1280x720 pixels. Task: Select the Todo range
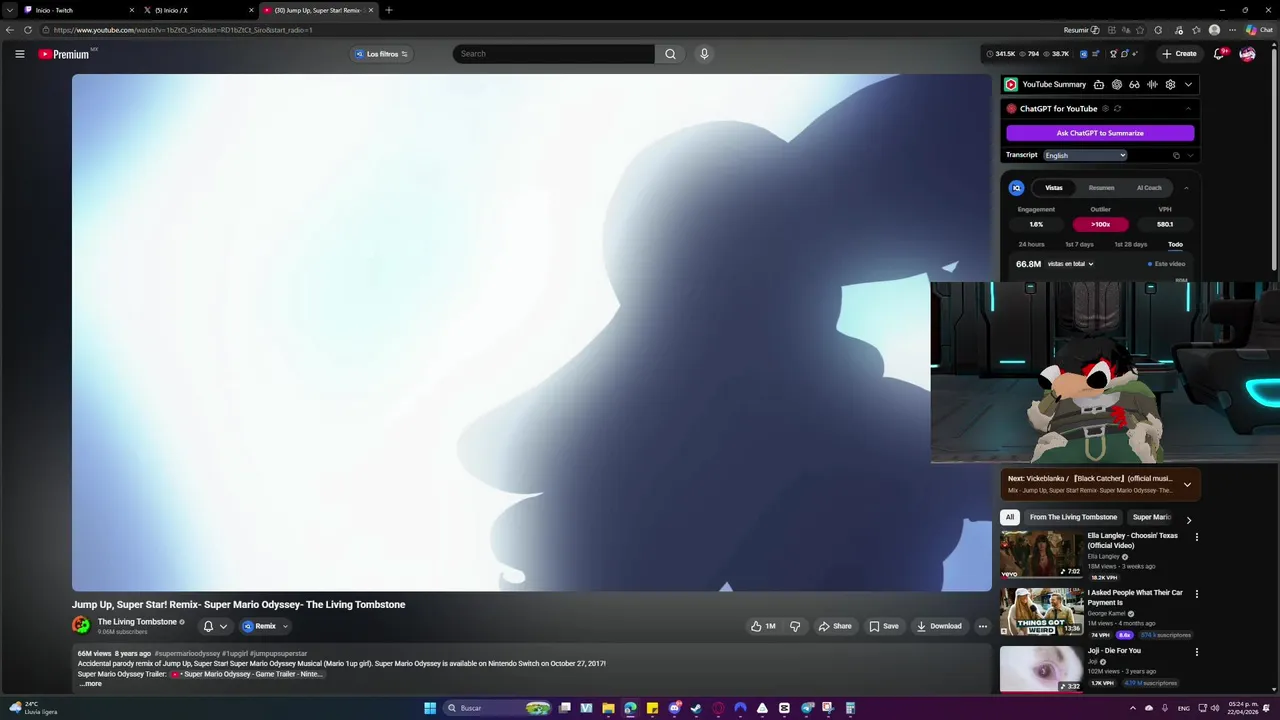tap(1175, 244)
